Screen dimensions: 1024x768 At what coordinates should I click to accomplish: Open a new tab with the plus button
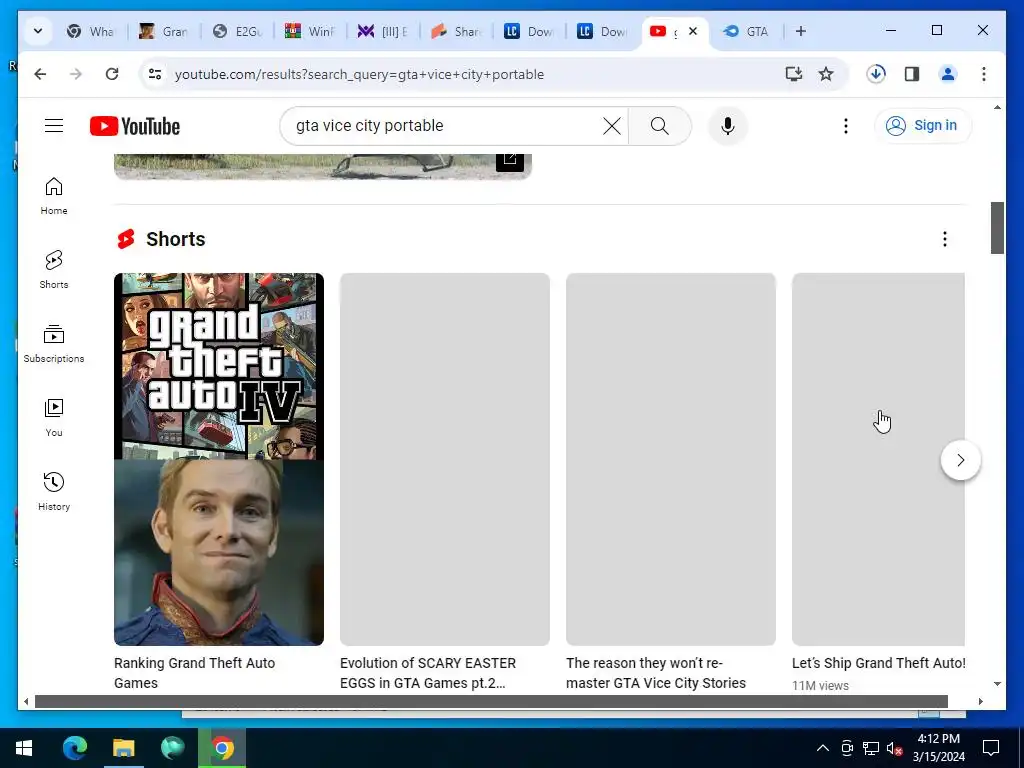(801, 31)
